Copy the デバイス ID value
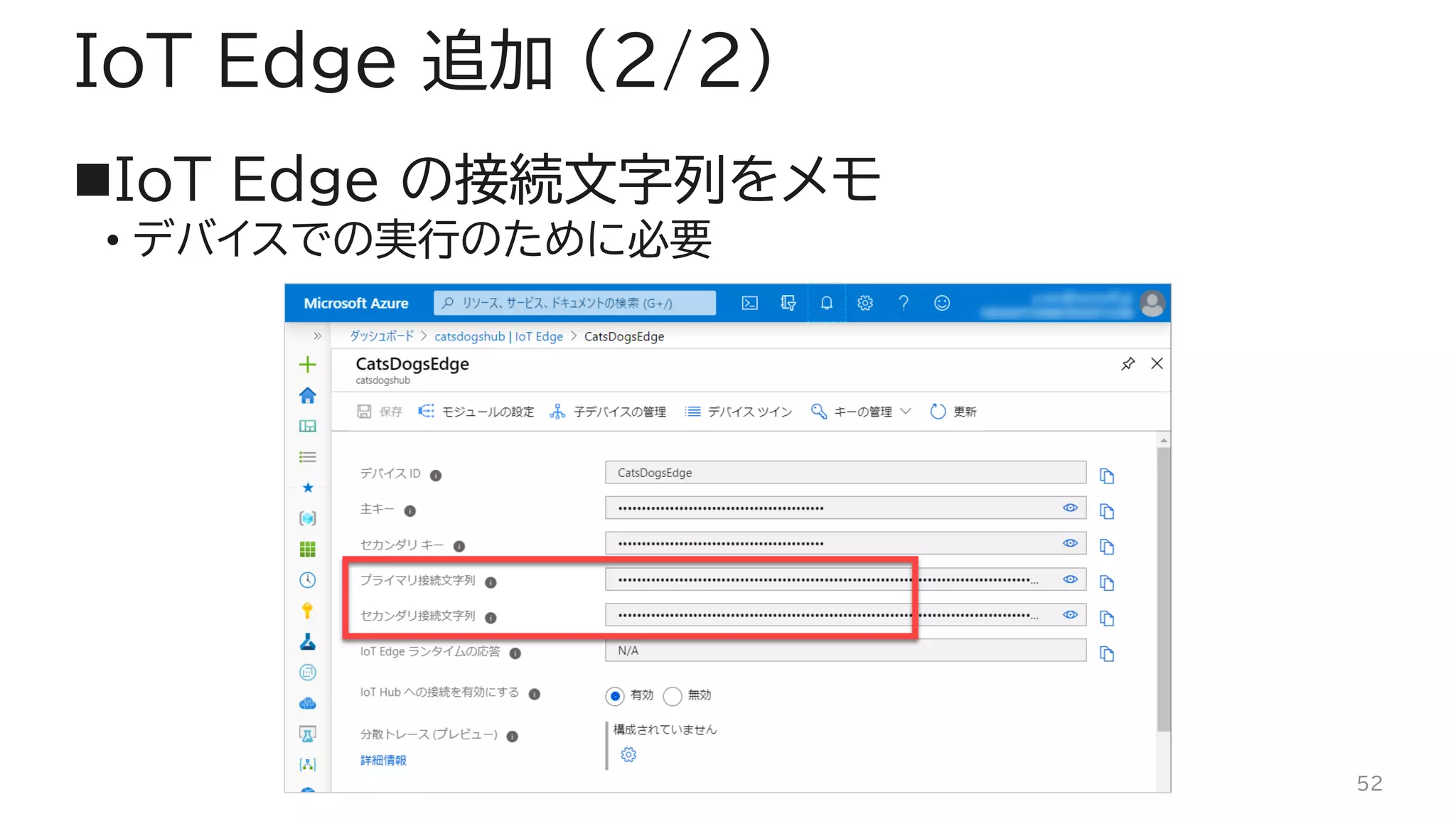The height and width of the screenshot is (819, 1456). click(x=1107, y=476)
